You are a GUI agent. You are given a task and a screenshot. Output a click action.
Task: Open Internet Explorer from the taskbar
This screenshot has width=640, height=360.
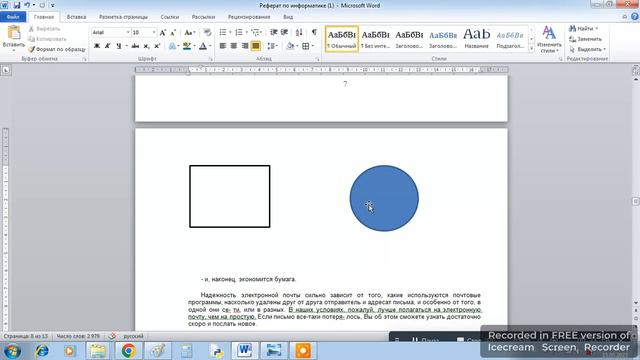click(42, 351)
